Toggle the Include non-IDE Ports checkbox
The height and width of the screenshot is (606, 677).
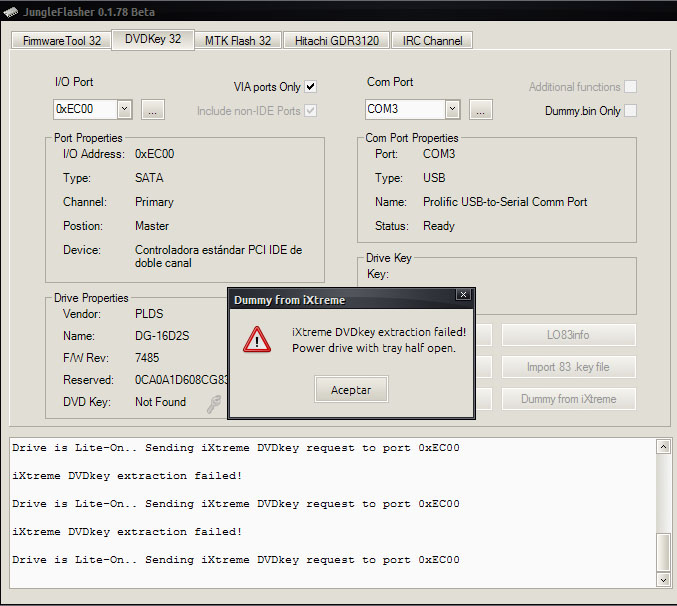pos(311,111)
